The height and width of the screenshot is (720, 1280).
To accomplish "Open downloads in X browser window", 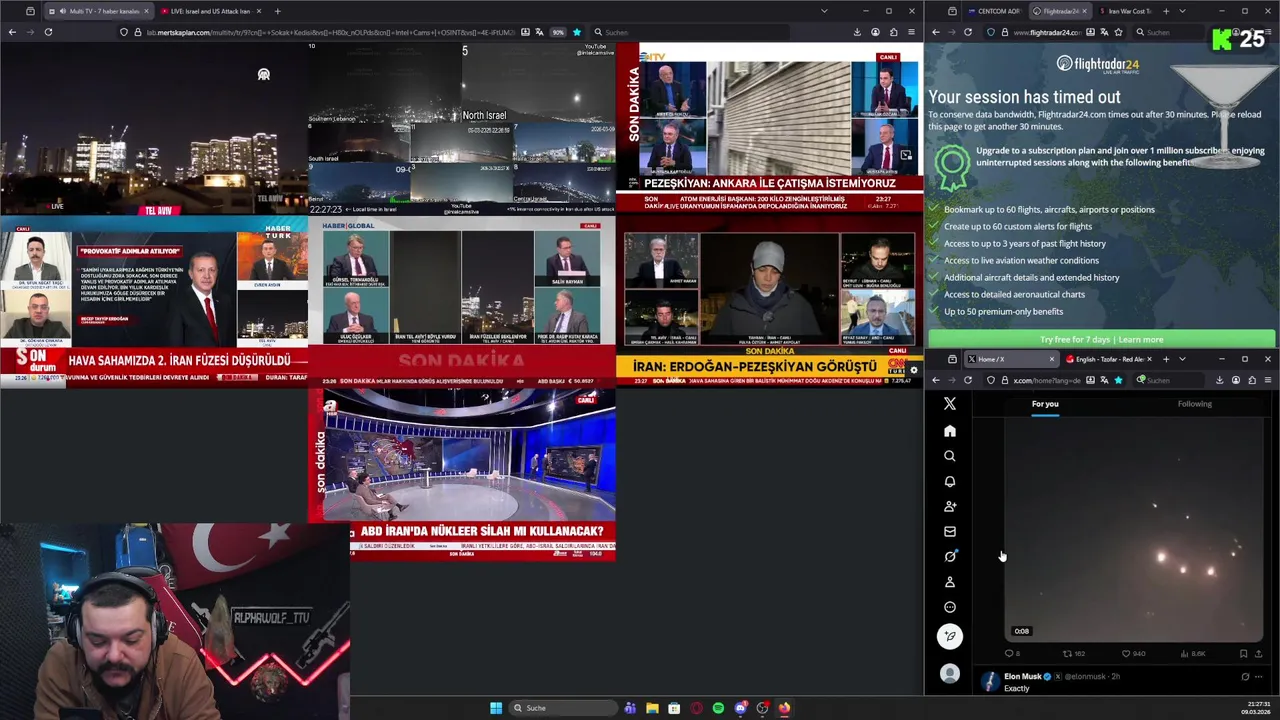I will coord(1219,380).
